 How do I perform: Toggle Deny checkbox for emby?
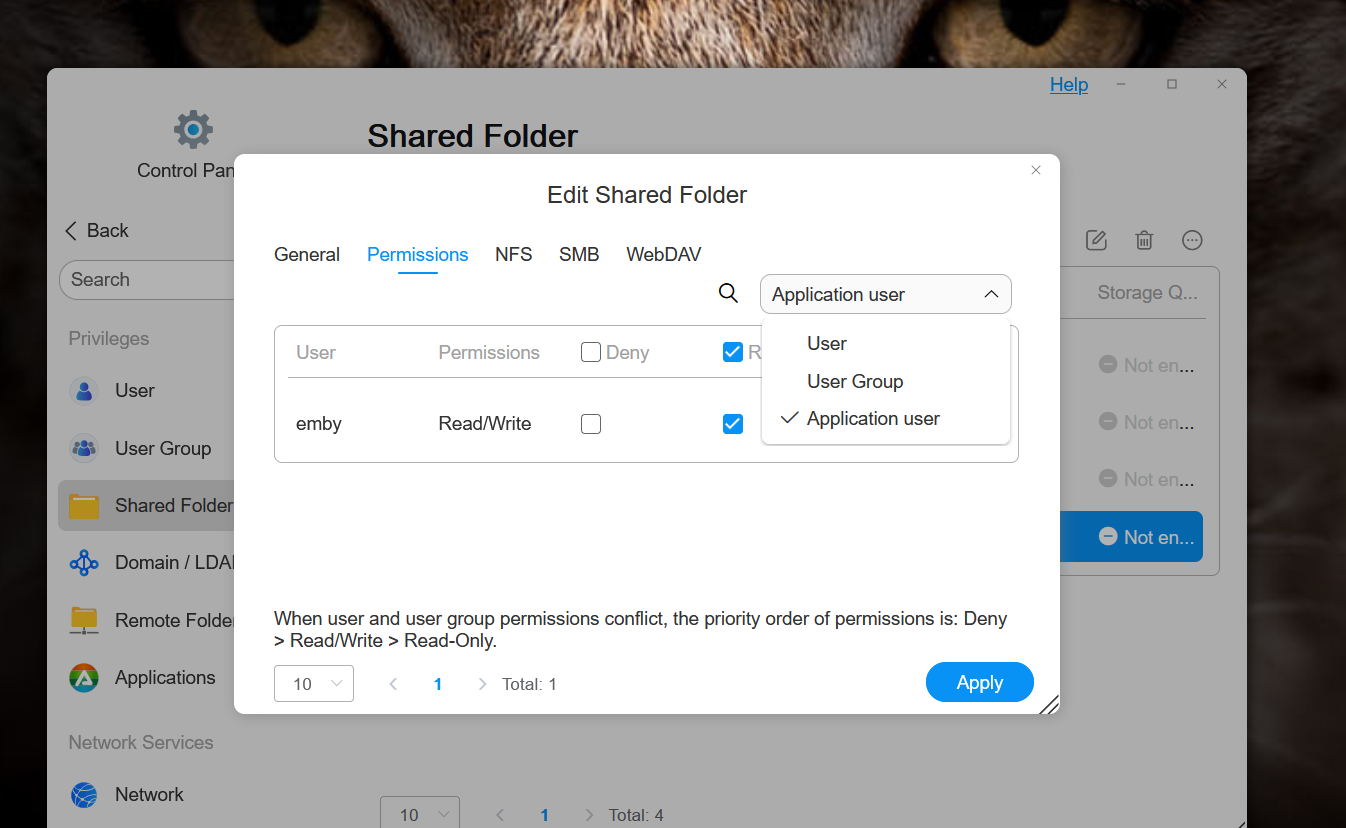click(591, 424)
